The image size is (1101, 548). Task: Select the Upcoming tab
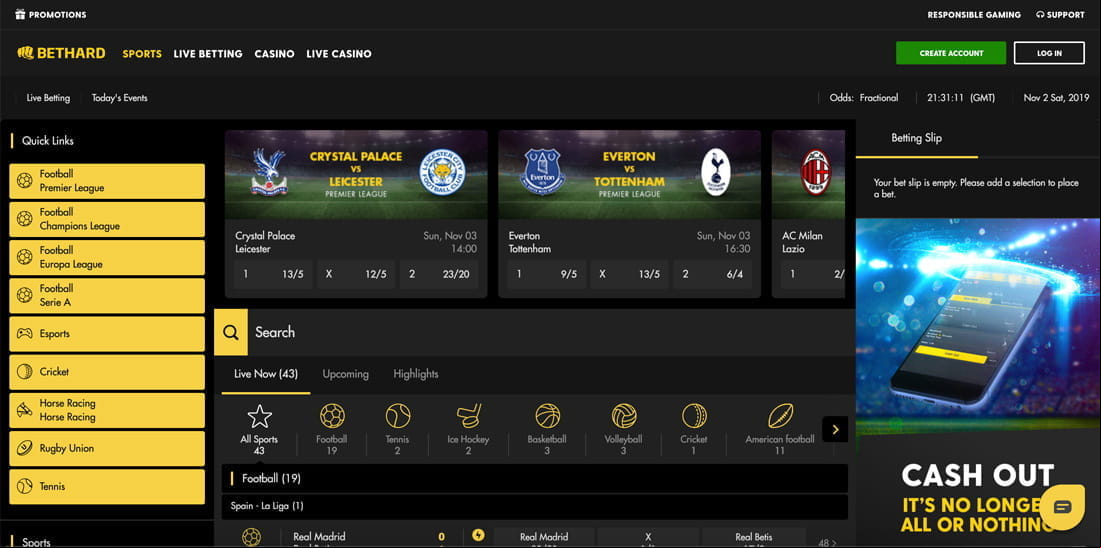click(345, 374)
